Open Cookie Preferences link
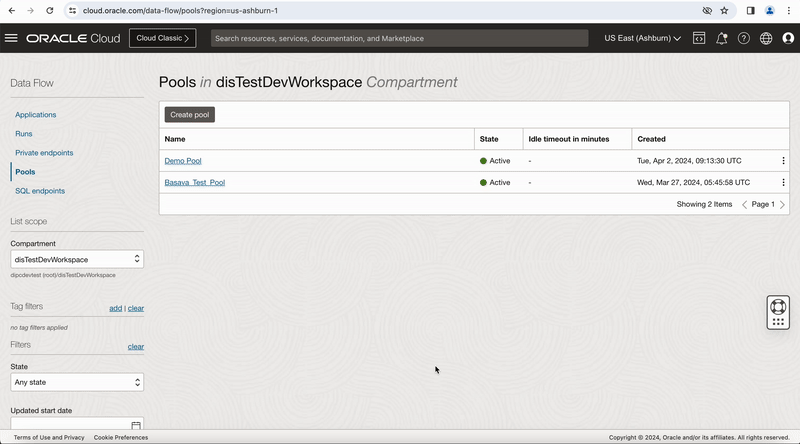 pos(121,437)
